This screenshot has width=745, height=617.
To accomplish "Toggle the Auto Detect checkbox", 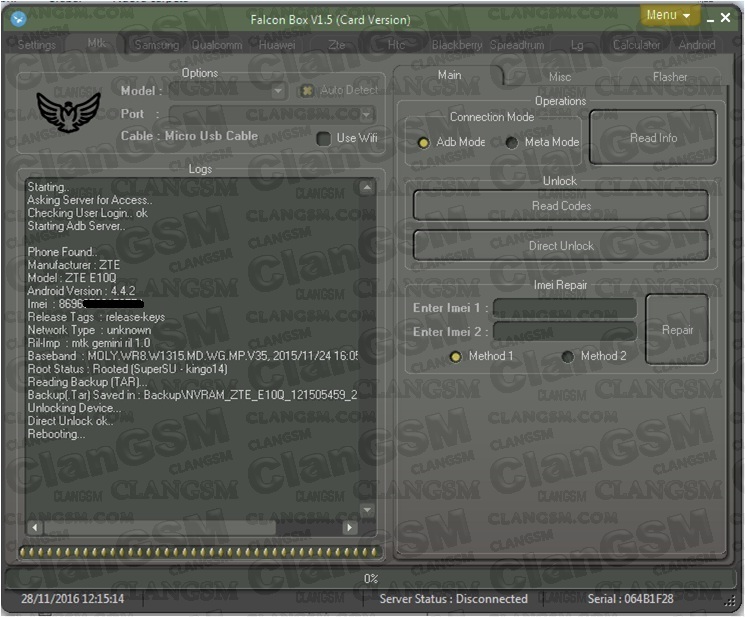I will point(307,90).
